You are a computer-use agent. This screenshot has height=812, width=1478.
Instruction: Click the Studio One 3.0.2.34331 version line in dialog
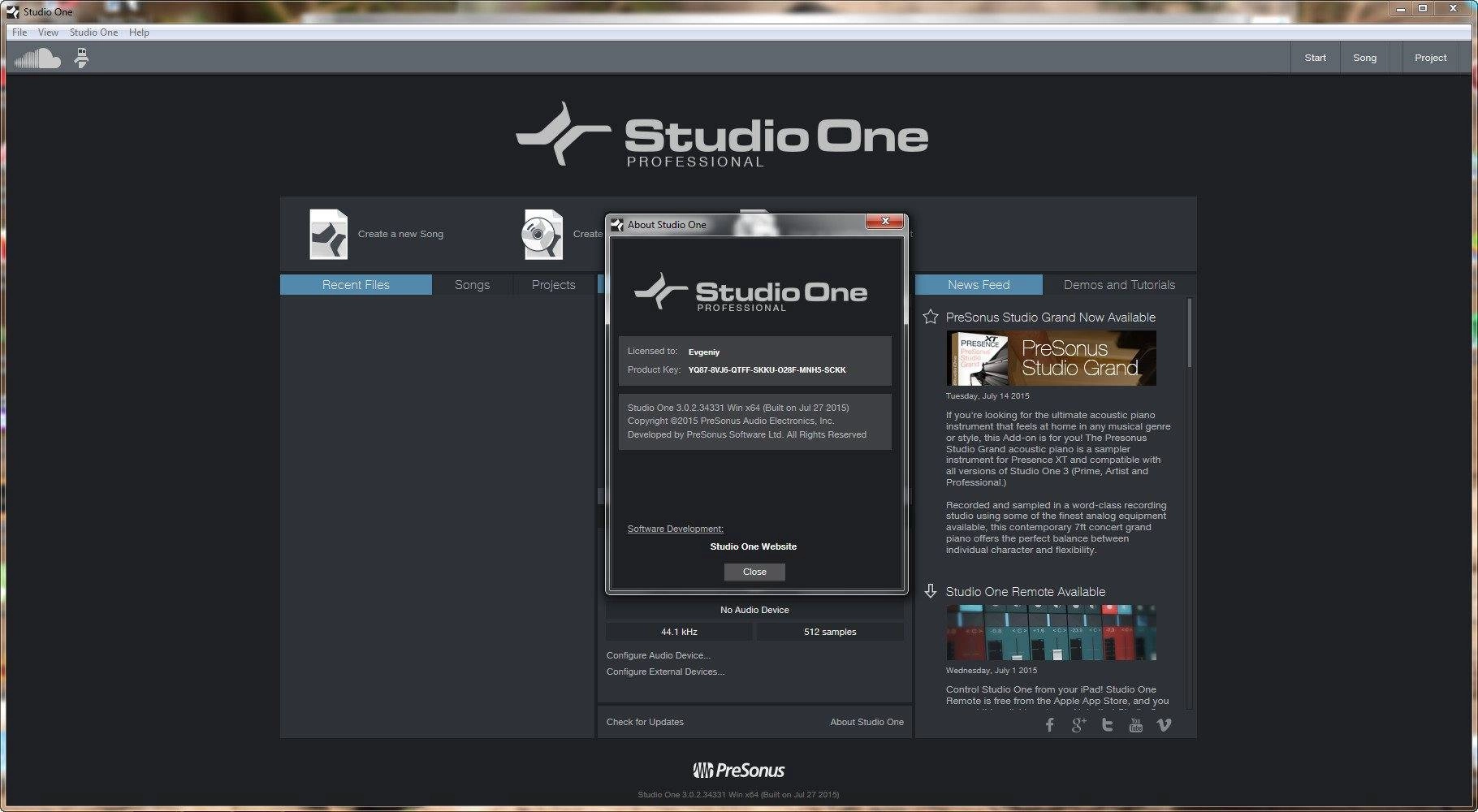tap(738, 408)
